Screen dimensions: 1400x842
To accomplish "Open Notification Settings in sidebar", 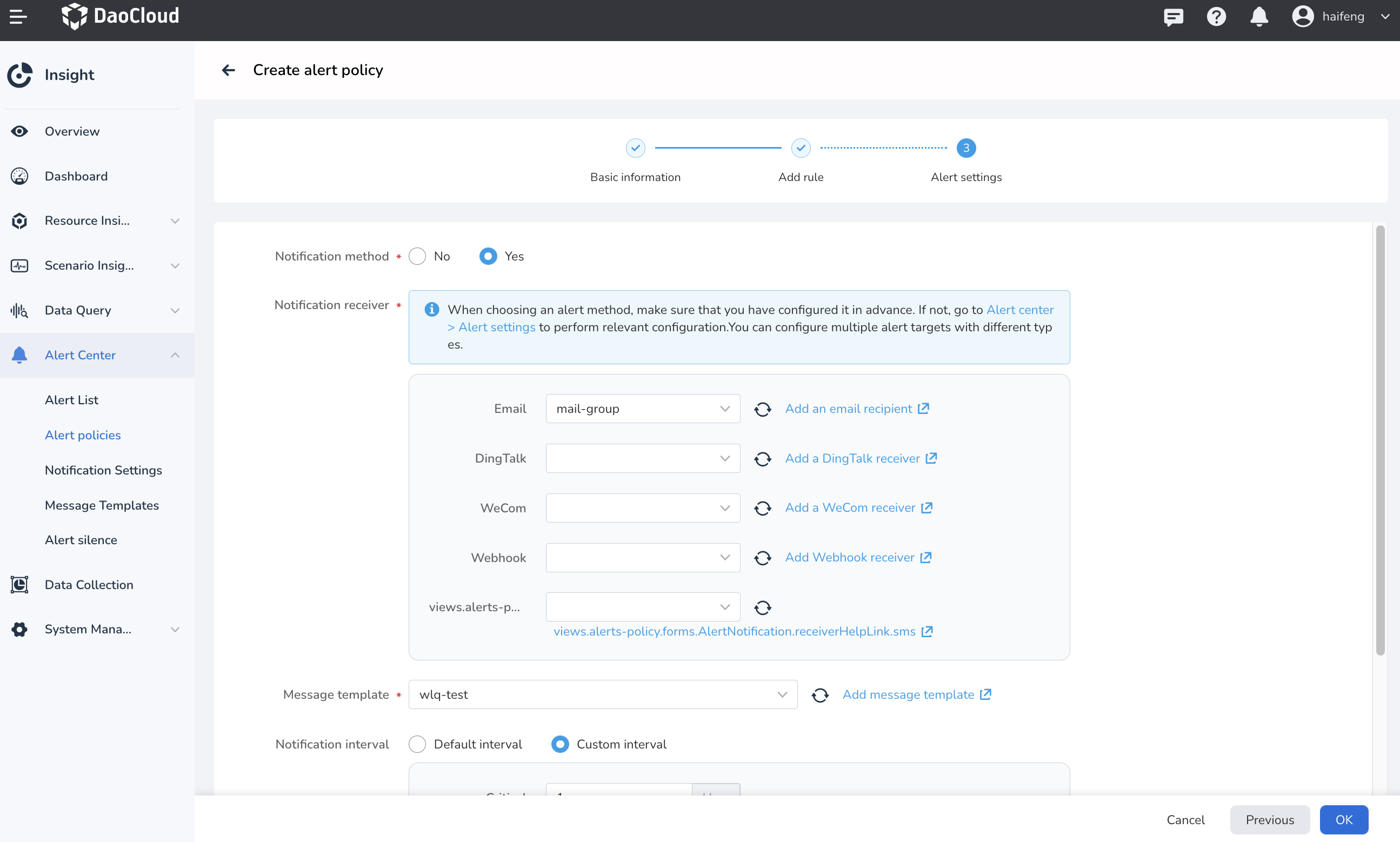I will pos(103,470).
